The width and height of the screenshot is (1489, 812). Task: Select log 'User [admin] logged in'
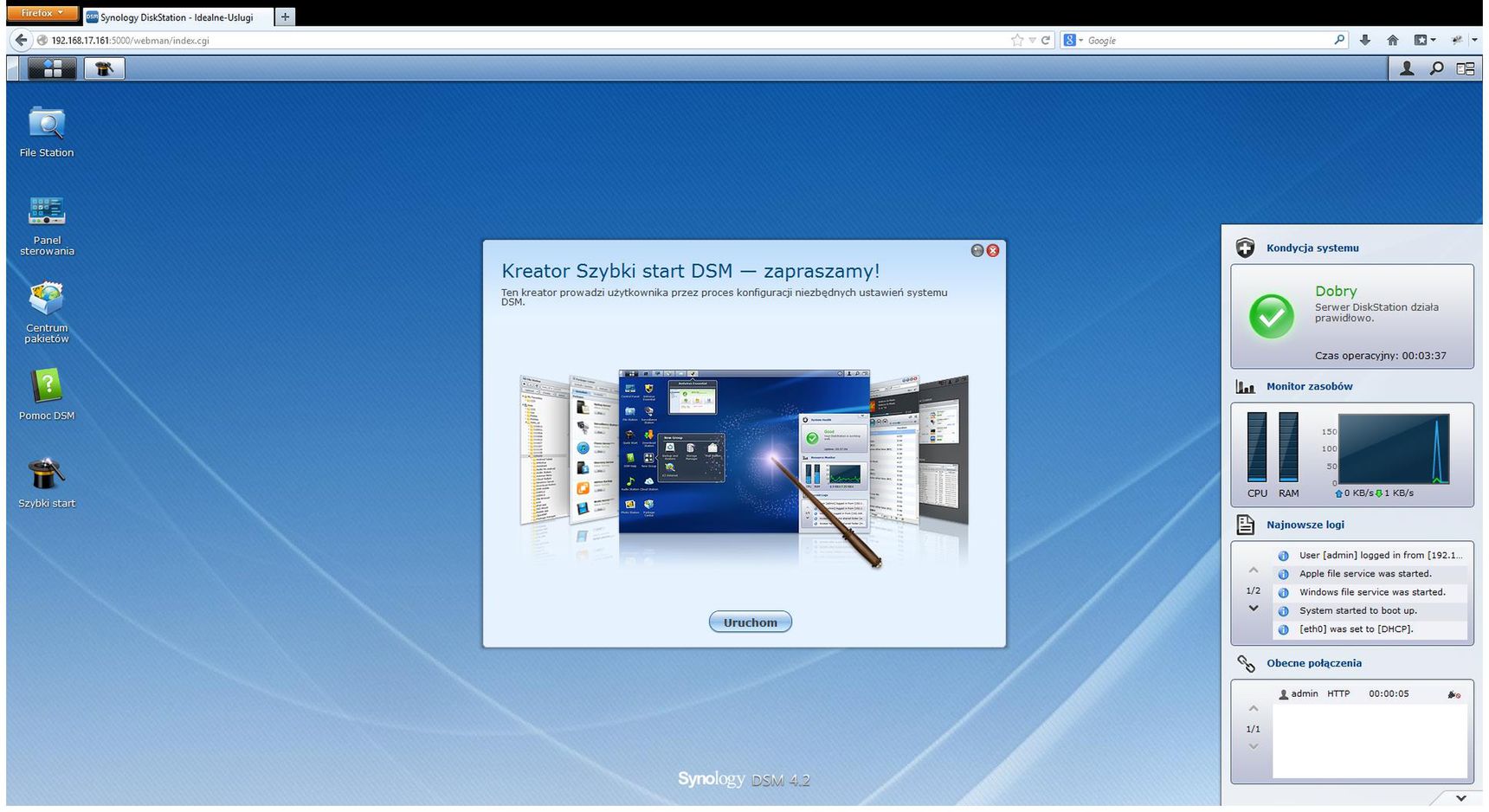pos(1371,556)
